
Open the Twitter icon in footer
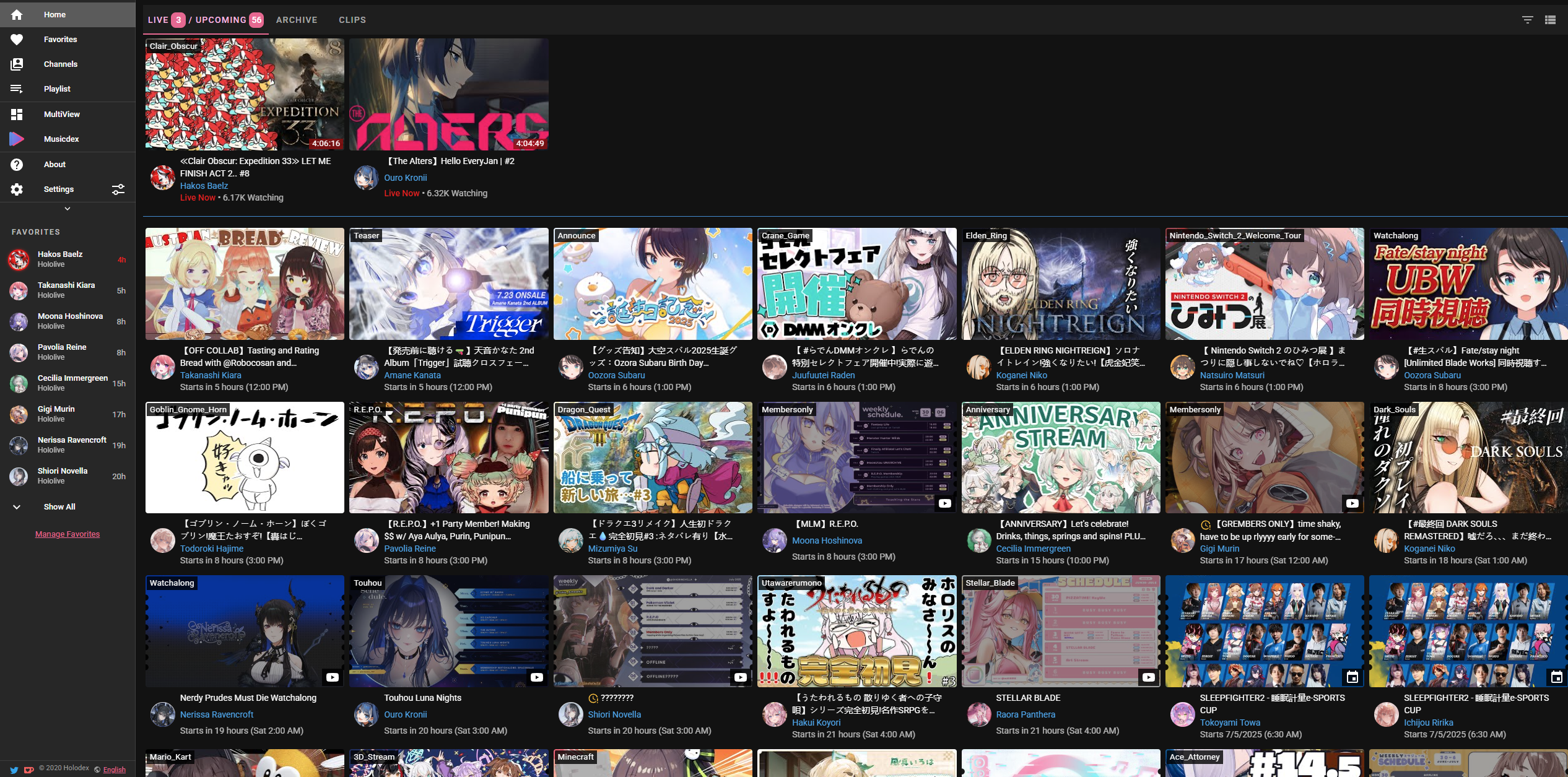pos(14,770)
